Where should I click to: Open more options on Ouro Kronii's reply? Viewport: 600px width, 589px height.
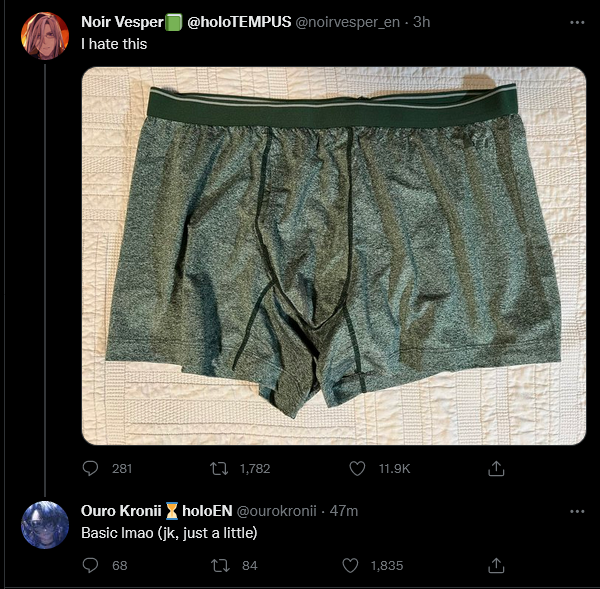point(577,511)
